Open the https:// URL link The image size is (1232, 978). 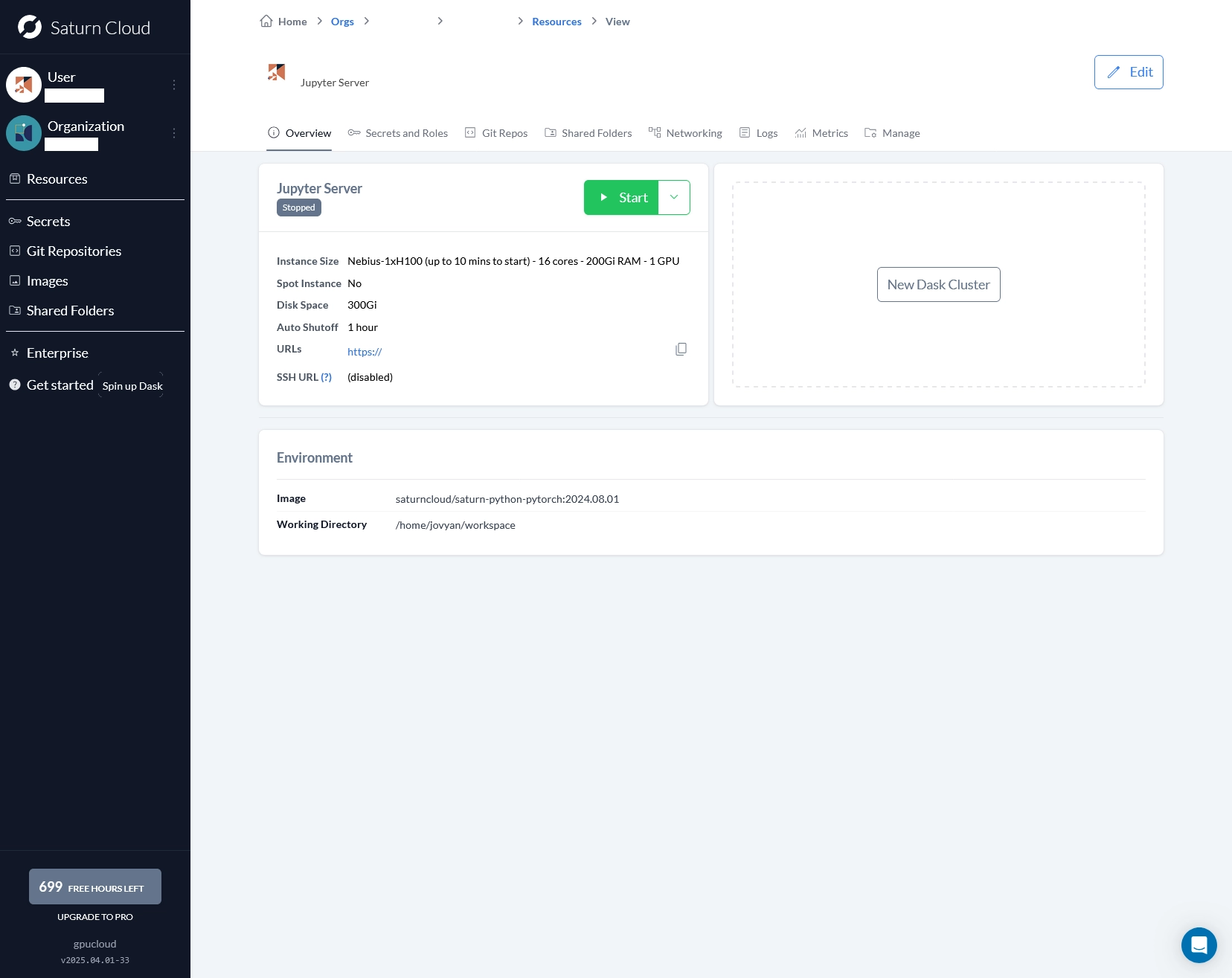365,352
